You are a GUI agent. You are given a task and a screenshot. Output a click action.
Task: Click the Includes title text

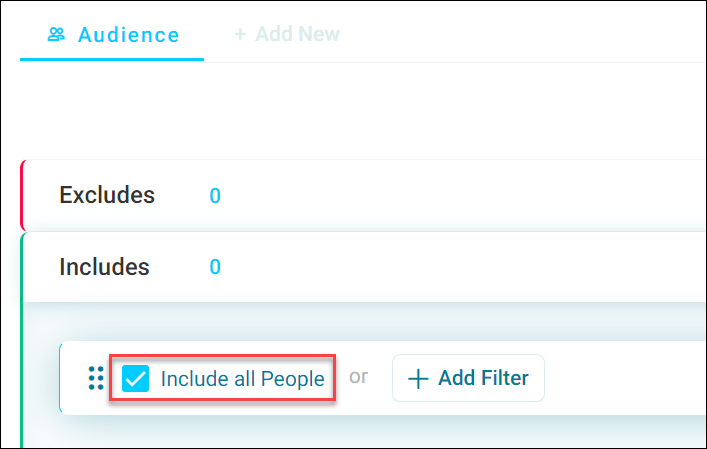[104, 267]
